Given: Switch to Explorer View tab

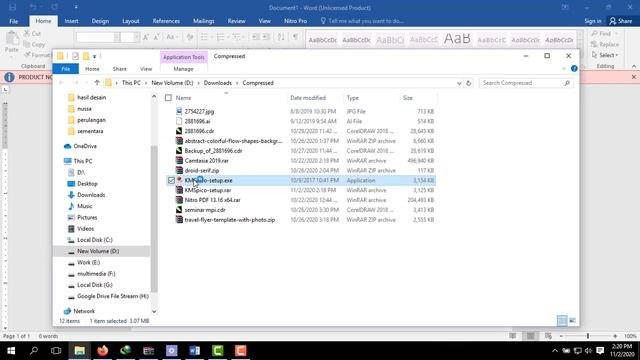Looking at the screenshot, I should point(146,69).
